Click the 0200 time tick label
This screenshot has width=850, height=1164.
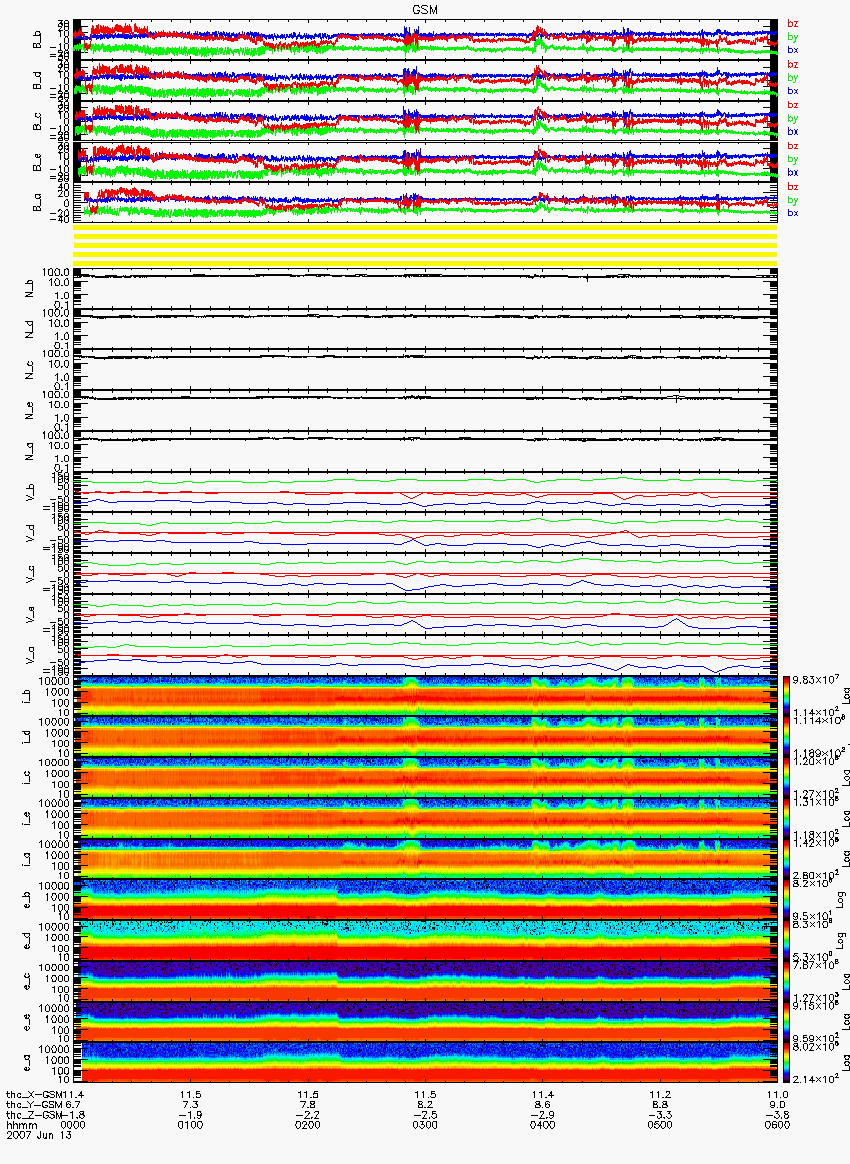click(x=308, y=1125)
